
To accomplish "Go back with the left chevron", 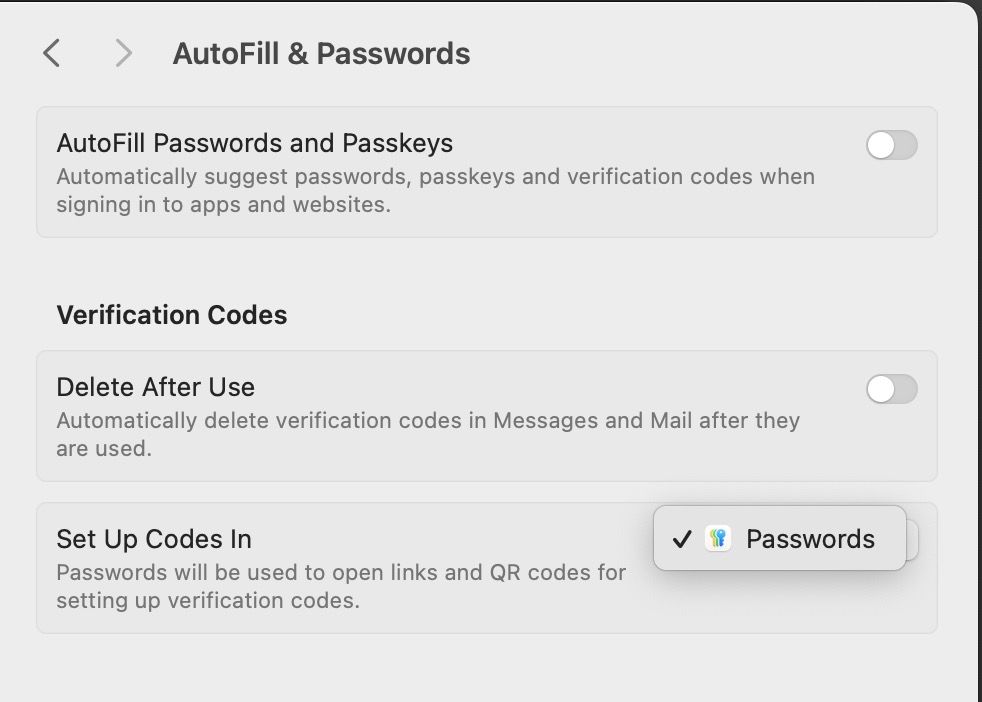I will click(x=52, y=53).
